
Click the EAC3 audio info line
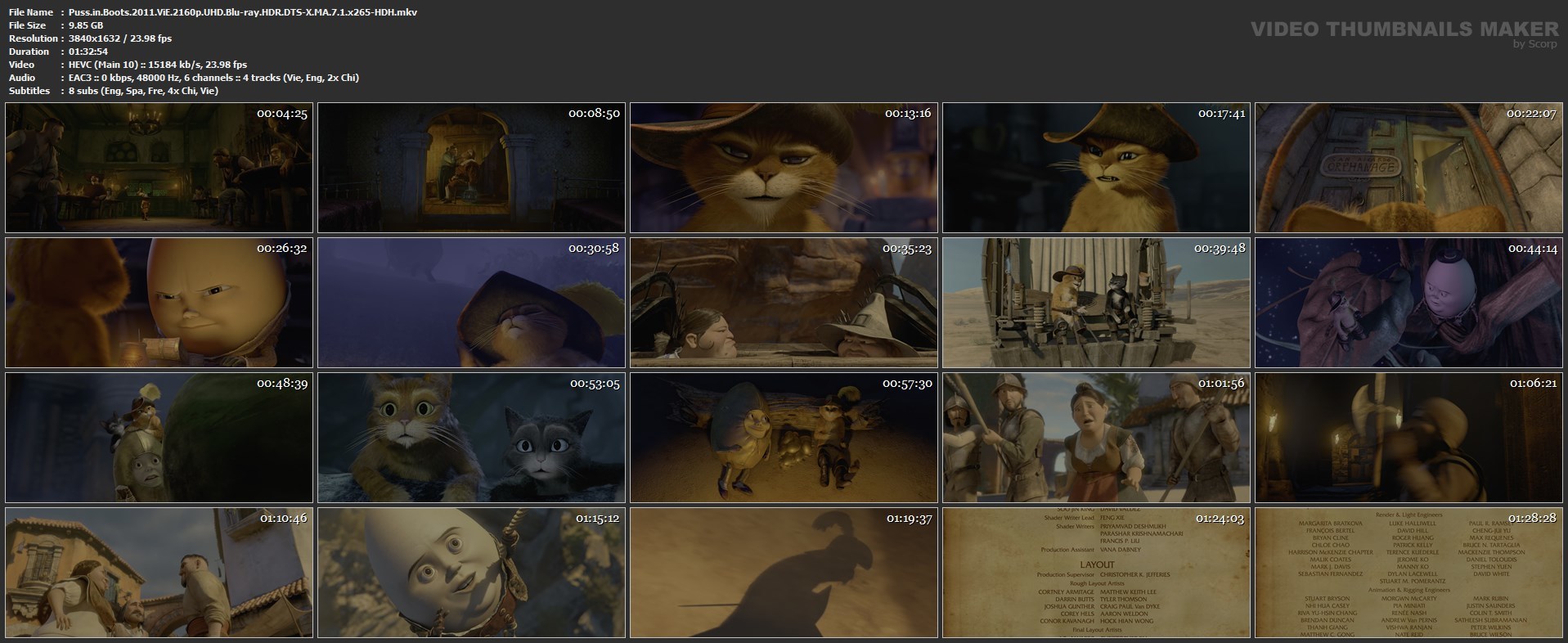213,78
